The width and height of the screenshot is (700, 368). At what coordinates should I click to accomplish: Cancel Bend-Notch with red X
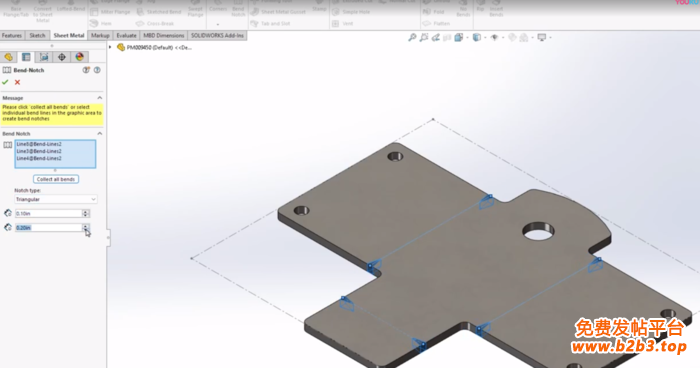[x=17, y=82]
